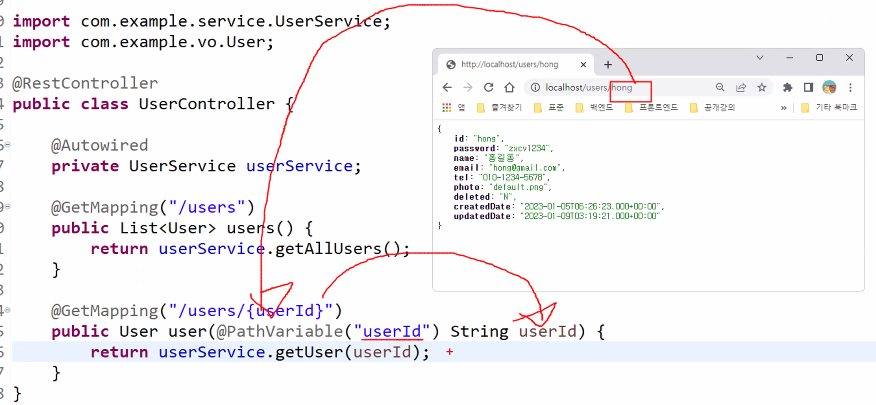Open the Chrome apps grid shortcut
This screenshot has width=876, height=405.
pos(446,108)
